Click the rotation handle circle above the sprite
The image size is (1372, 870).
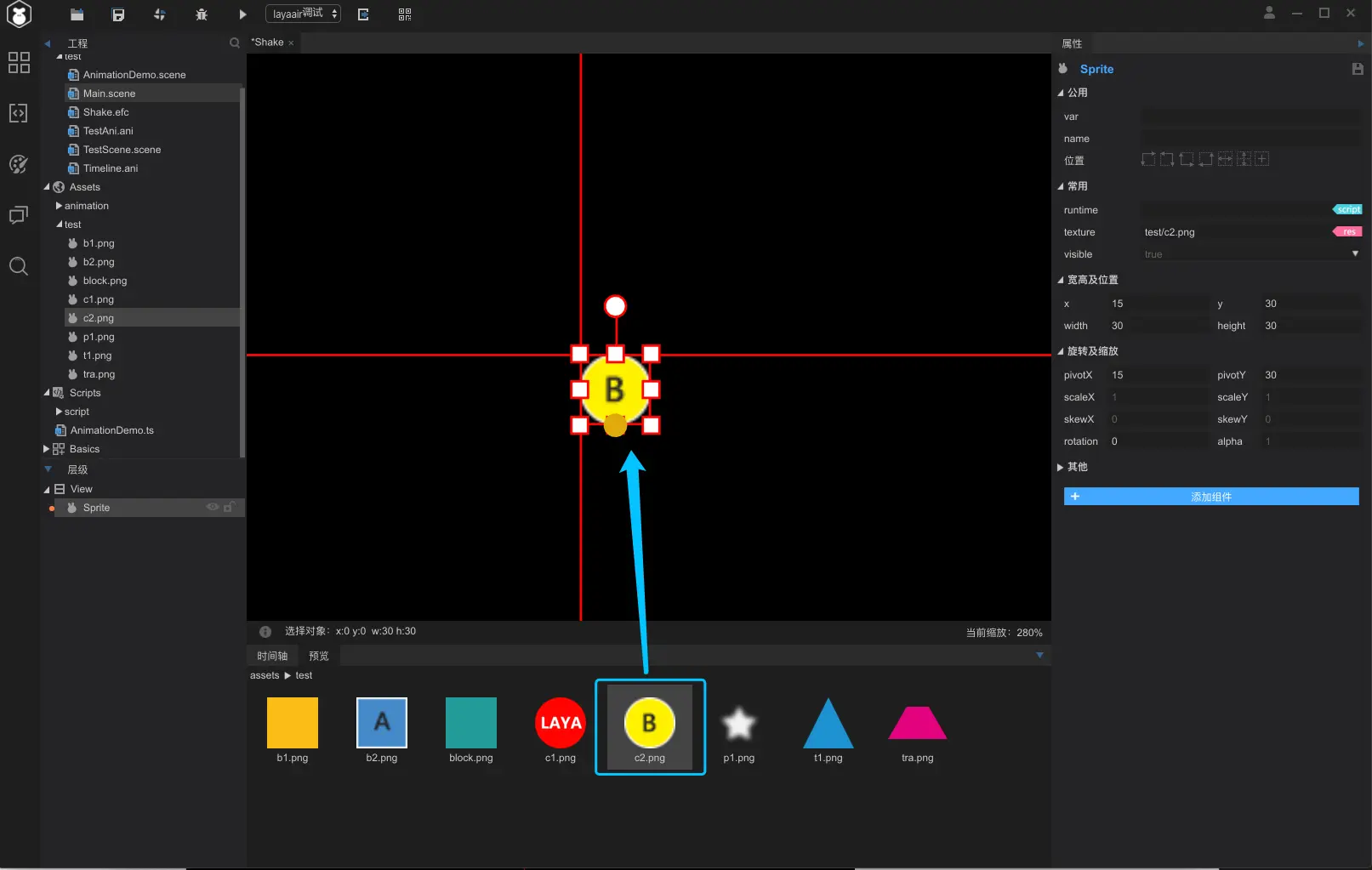point(615,306)
